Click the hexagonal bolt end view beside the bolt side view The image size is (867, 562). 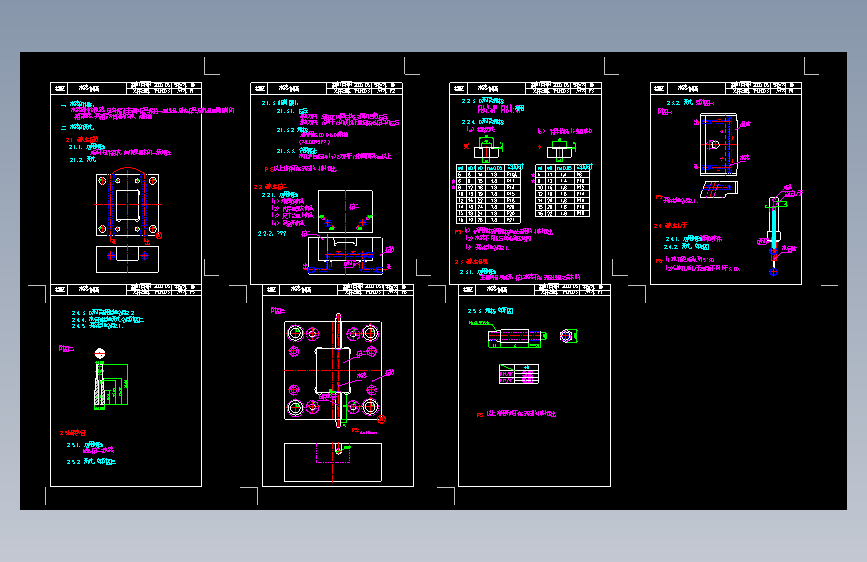pos(568,336)
